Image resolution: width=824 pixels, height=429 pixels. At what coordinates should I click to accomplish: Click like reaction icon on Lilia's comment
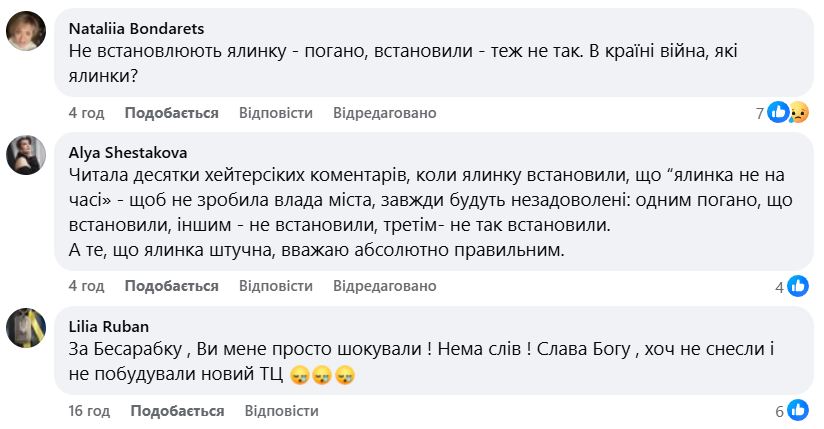[798, 411]
